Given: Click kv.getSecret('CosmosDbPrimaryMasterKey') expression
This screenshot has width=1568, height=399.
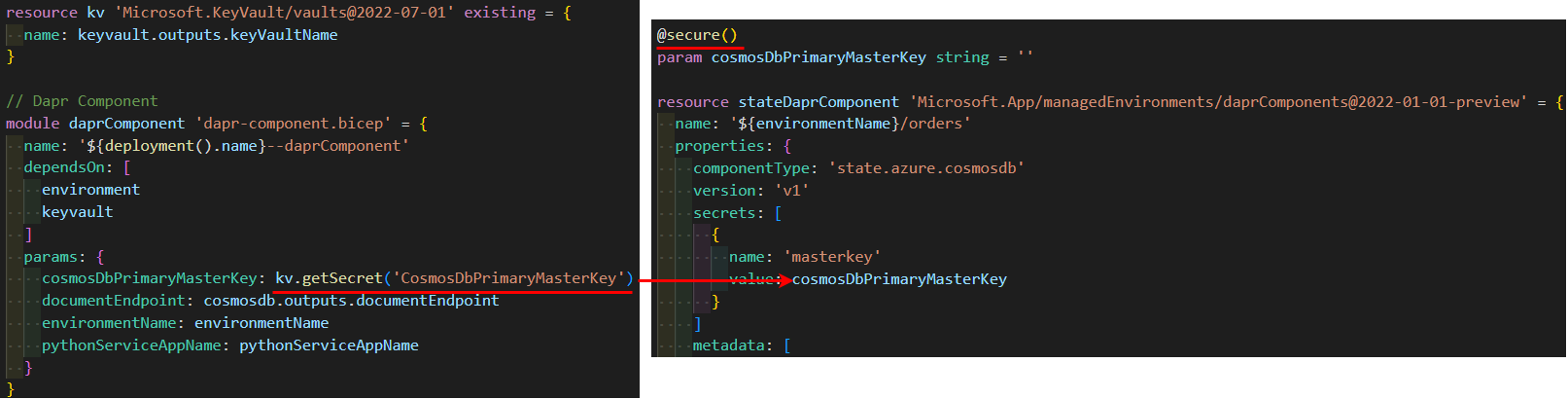Looking at the screenshot, I should click(x=454, y=278).
